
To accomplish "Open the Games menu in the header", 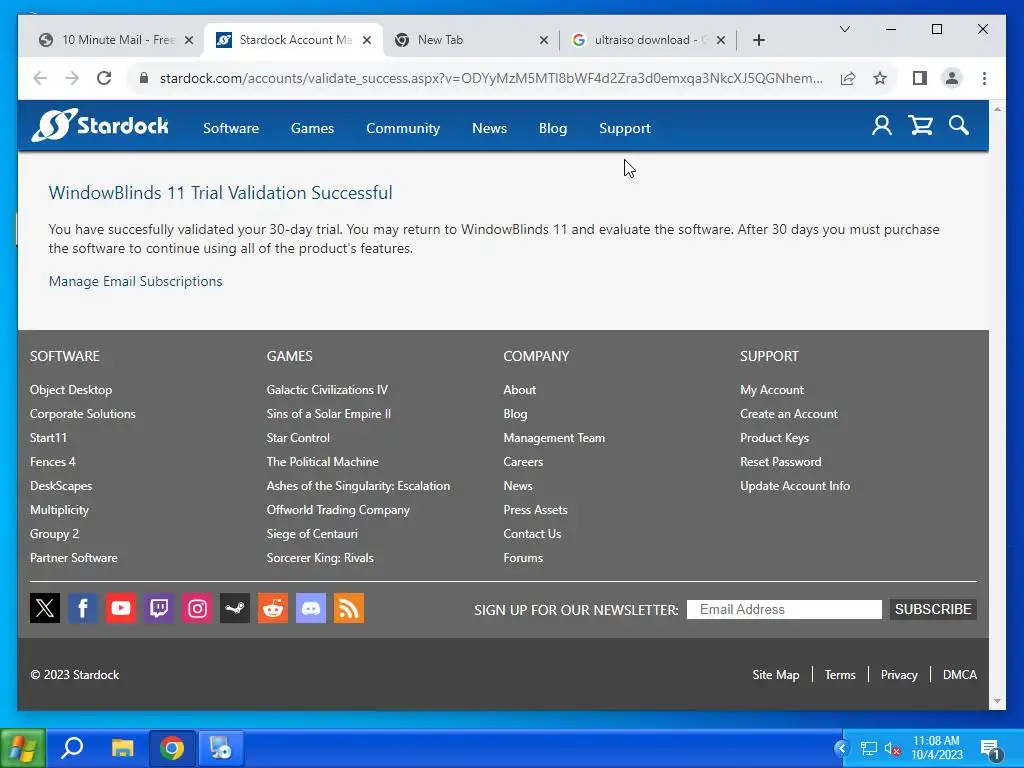I will (312, 128).
